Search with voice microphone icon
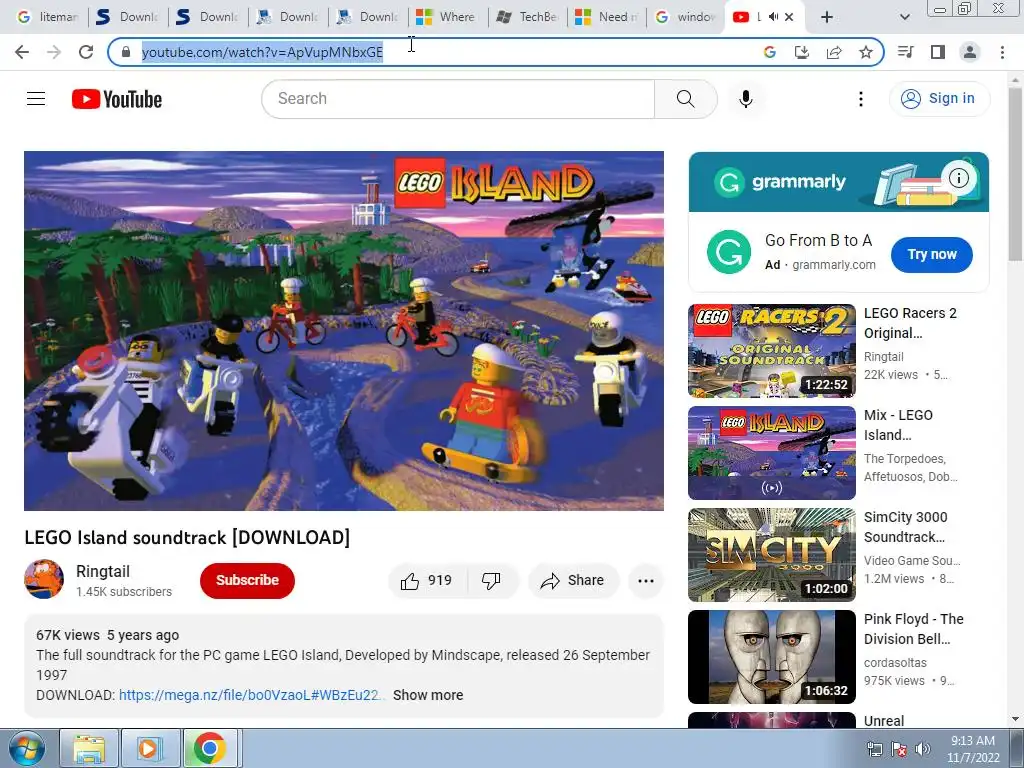Screen dimensions: 1024x768 coord(745,99)
